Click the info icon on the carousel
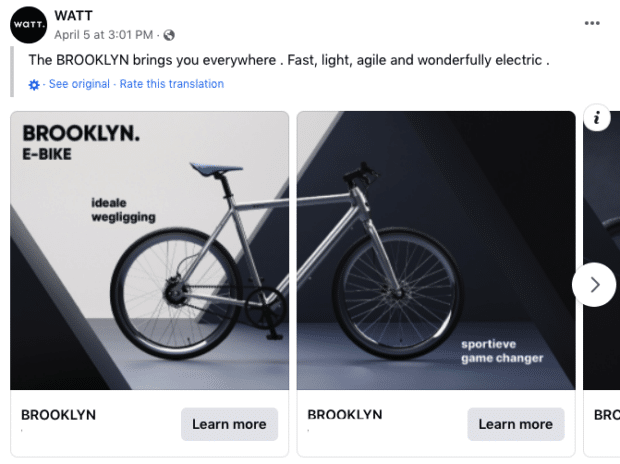 (x=596, y=118)
